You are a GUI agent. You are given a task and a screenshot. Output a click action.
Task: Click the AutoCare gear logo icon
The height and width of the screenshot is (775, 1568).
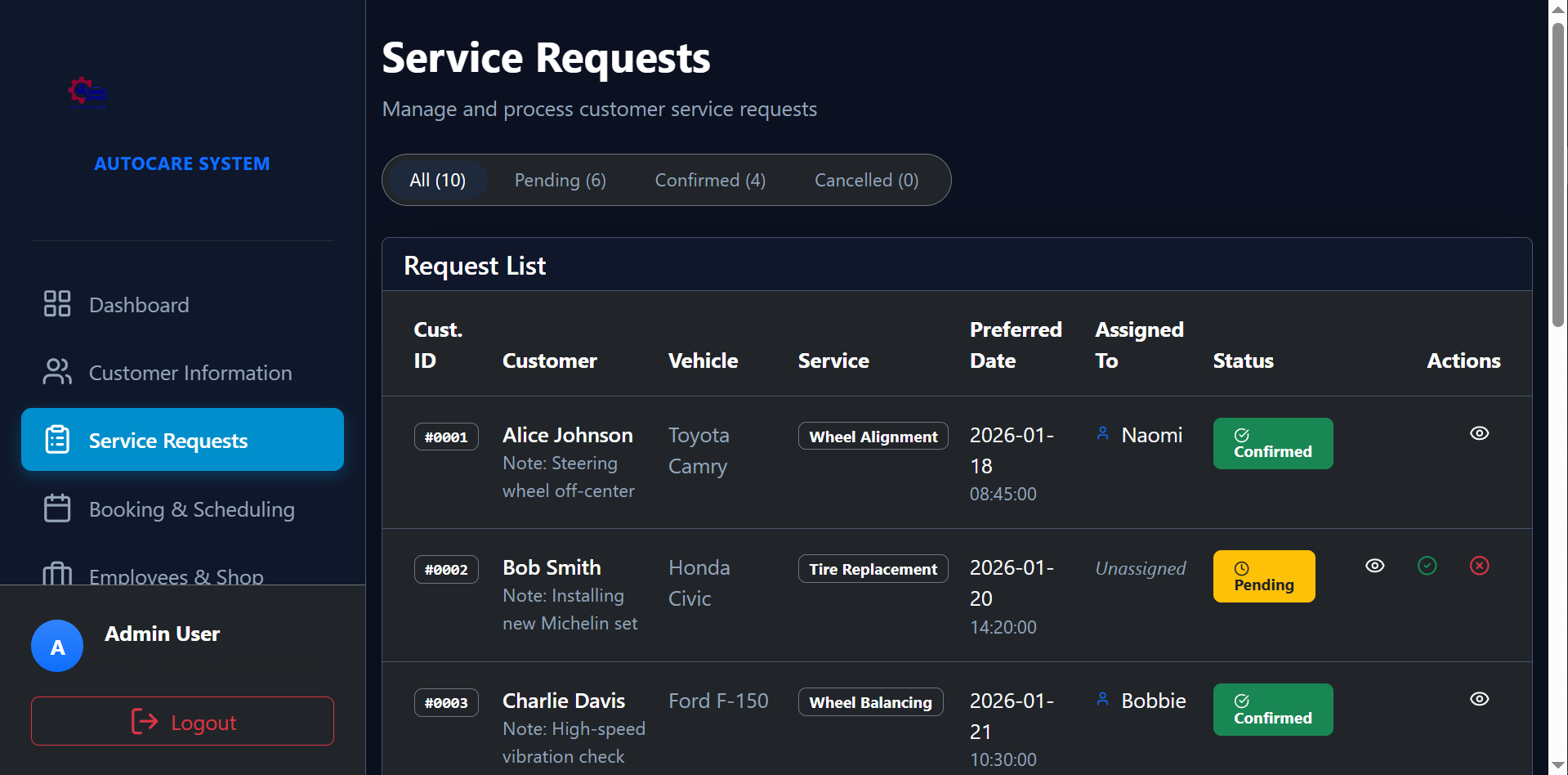pos(87,93)
